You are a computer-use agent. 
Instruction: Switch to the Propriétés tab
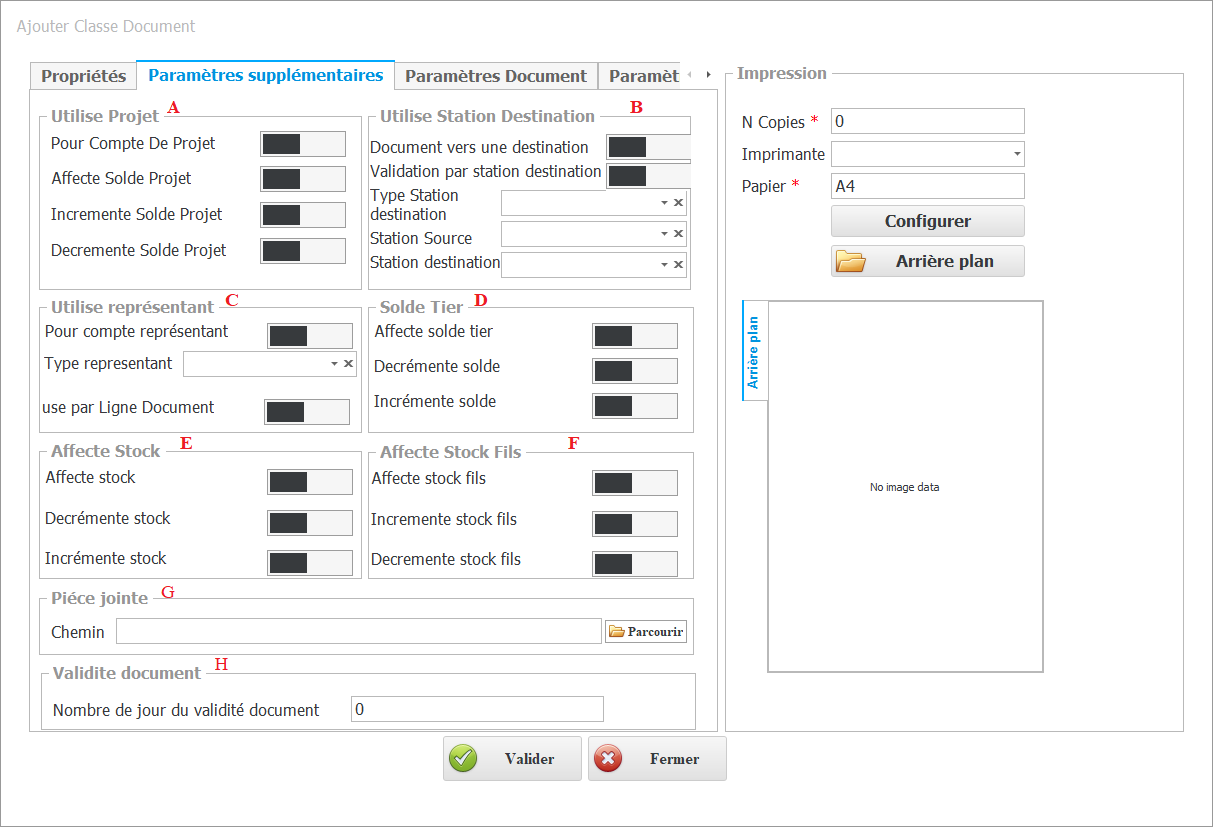click(x=83, y=76)
